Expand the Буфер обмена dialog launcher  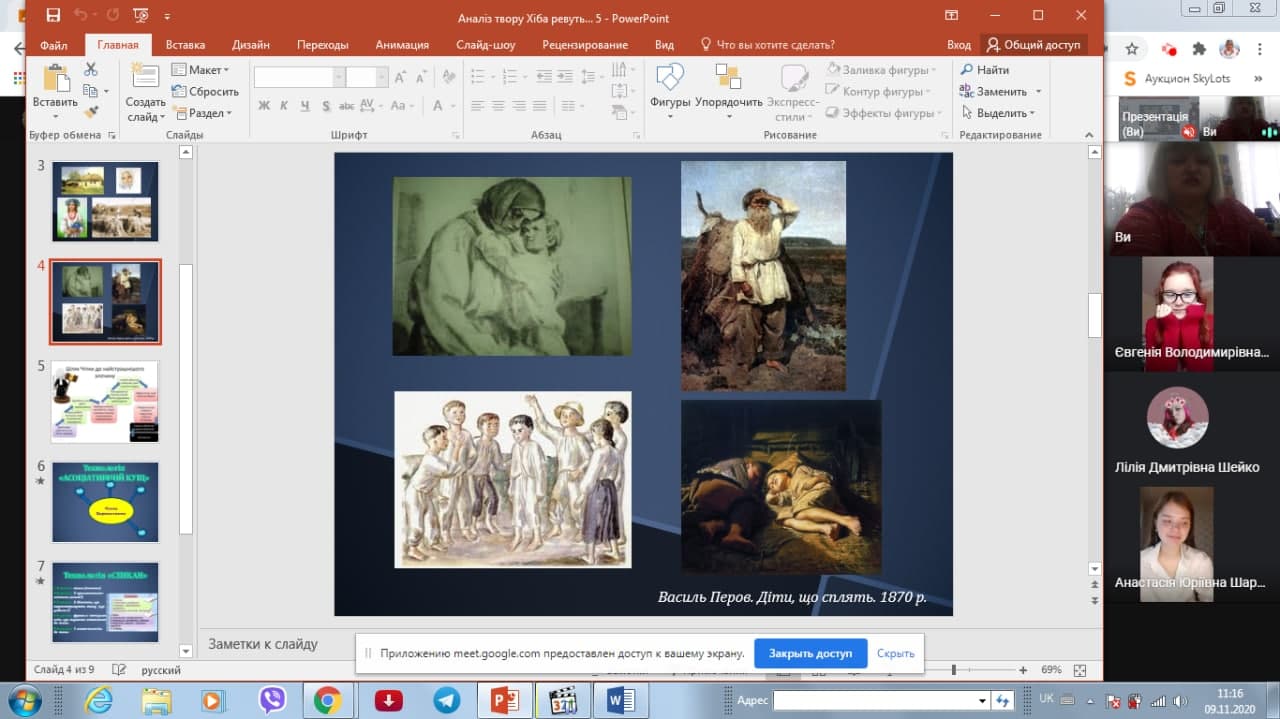(111, 135)
